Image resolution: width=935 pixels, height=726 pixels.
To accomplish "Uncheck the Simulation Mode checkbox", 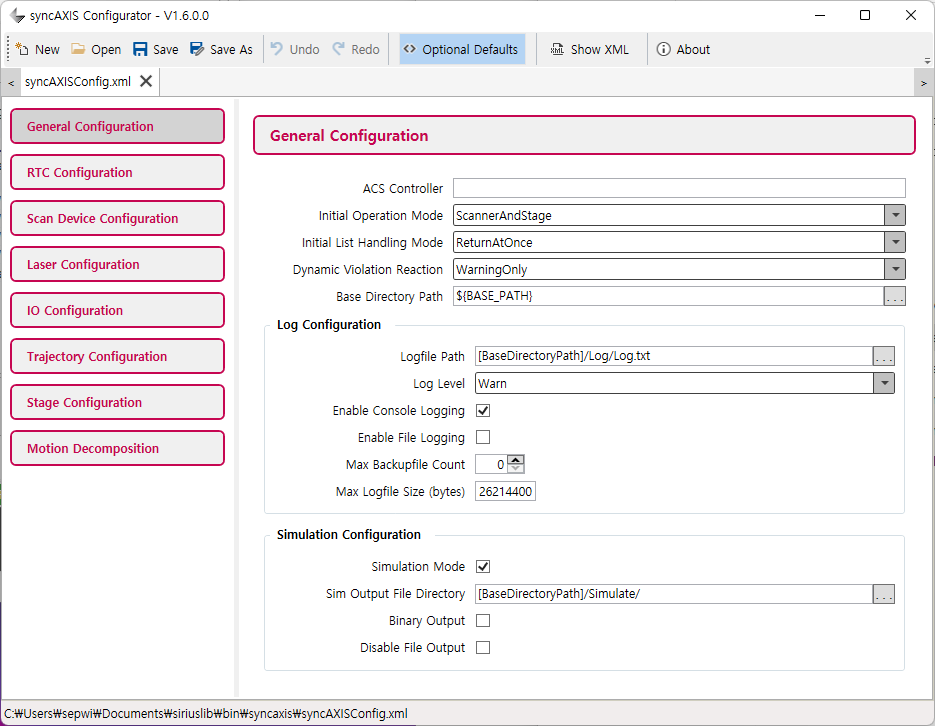I will (x=483, y=566).
